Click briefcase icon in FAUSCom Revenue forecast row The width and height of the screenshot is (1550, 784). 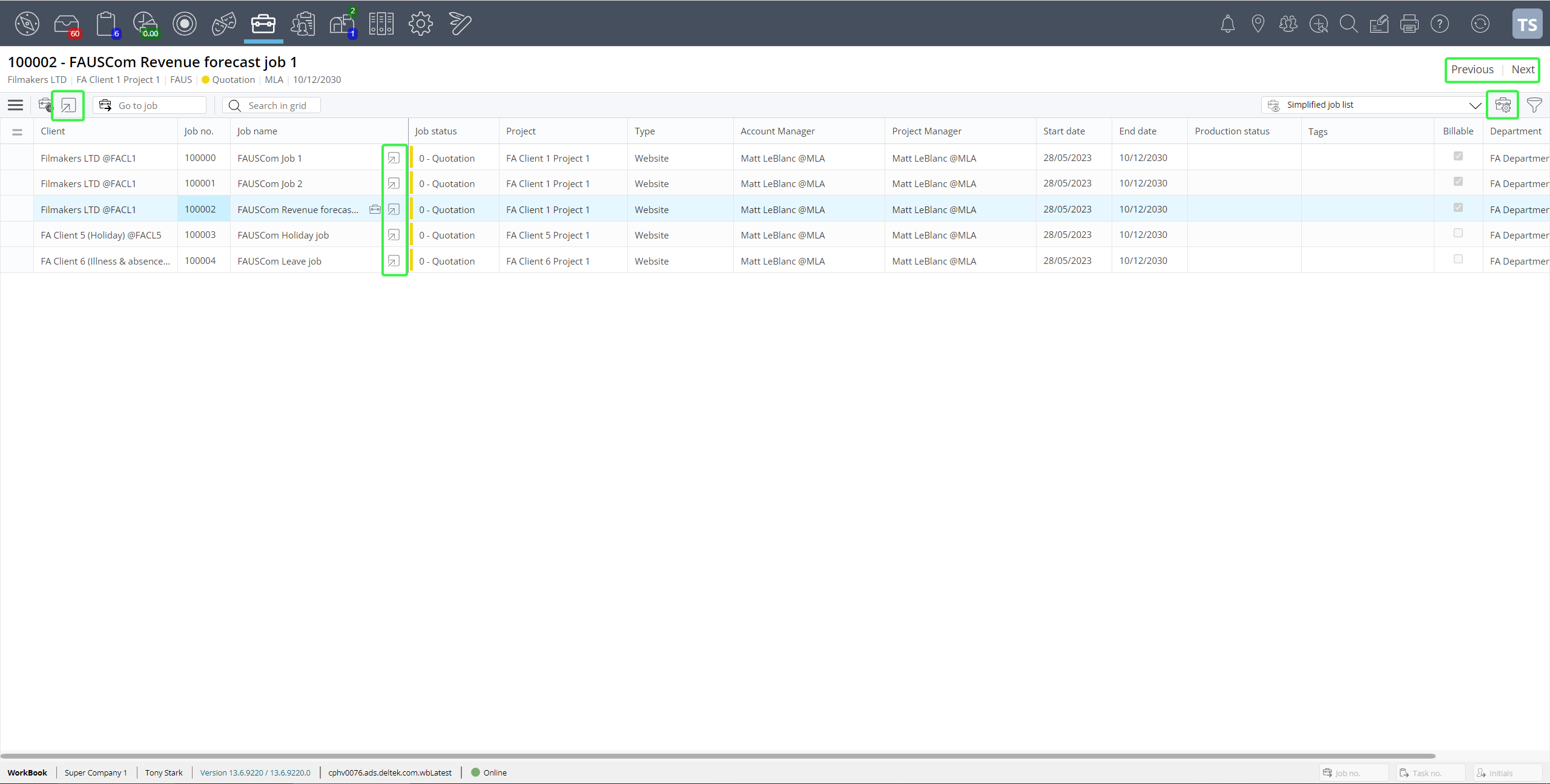[375, 209]
